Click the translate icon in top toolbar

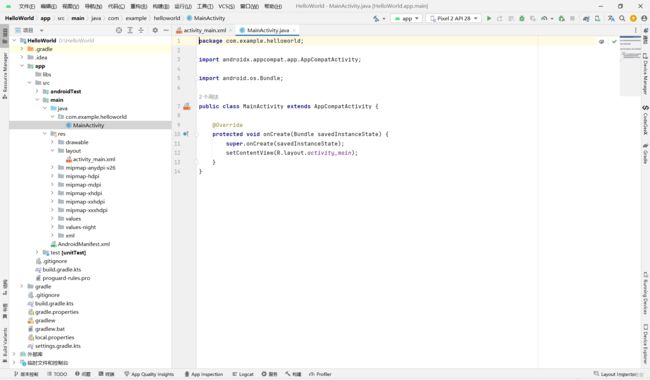(x=611, y=19)
